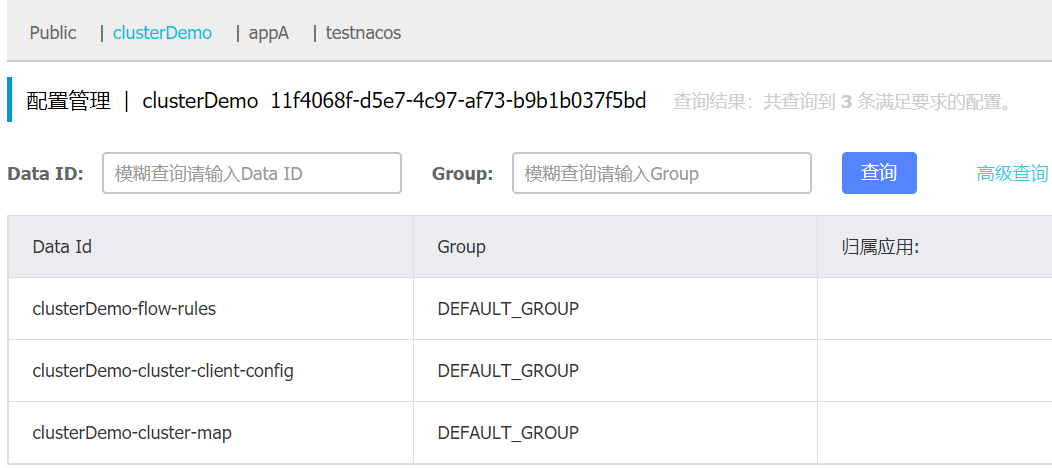This screenshot has width=1052, height=468.
Task: Select the clusterDemo namespace tab
Action: pyautogui.click(x=162, y=33)
